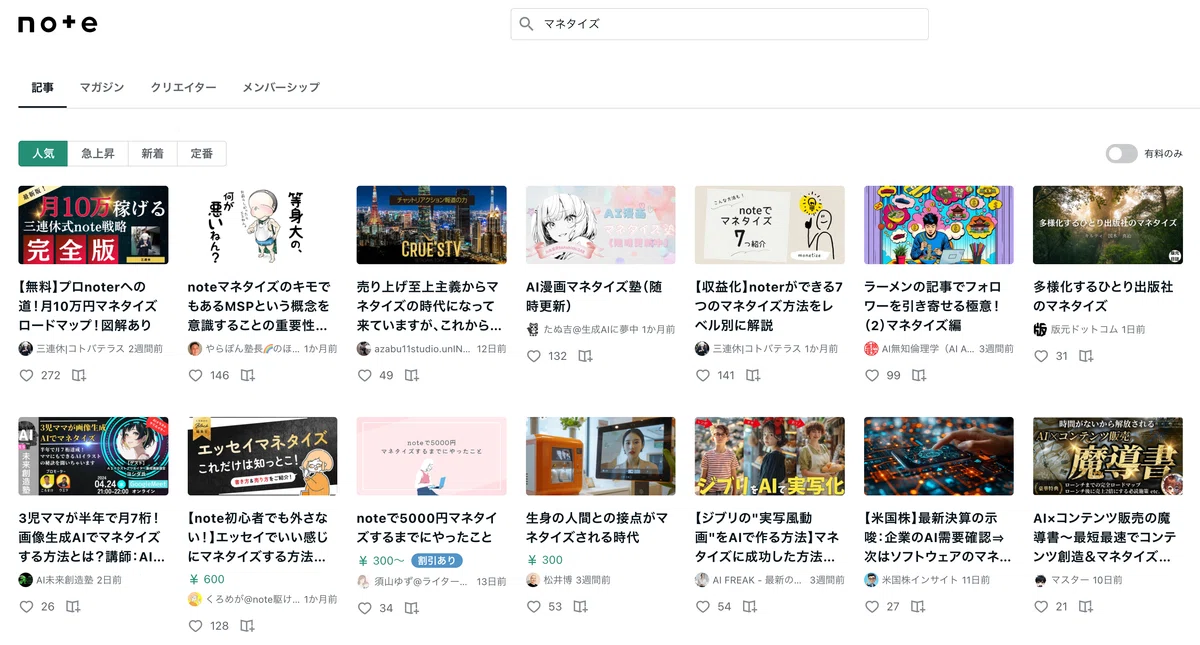
Task: Select the 人気 sort filter
Action: (x=43, y=153)
